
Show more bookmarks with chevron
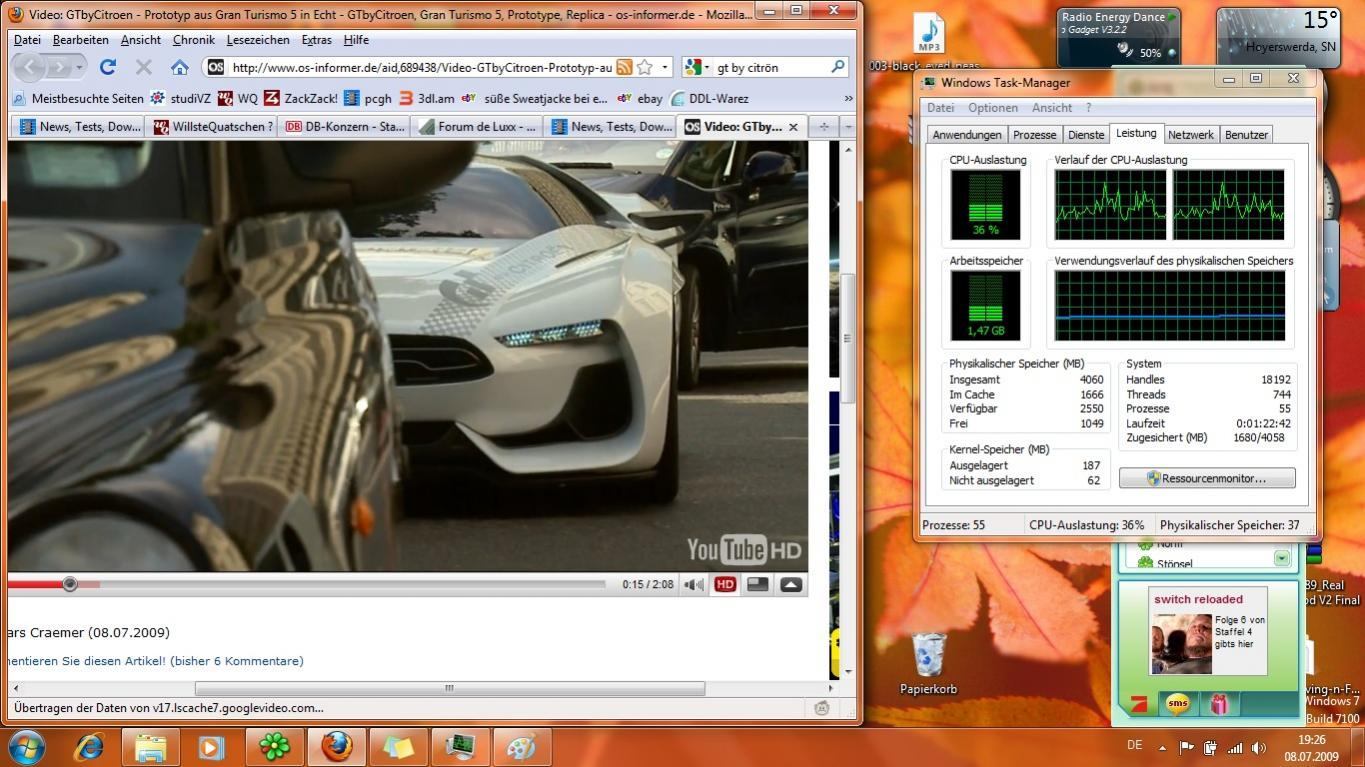pyautogui.click(x=848, y=98)
